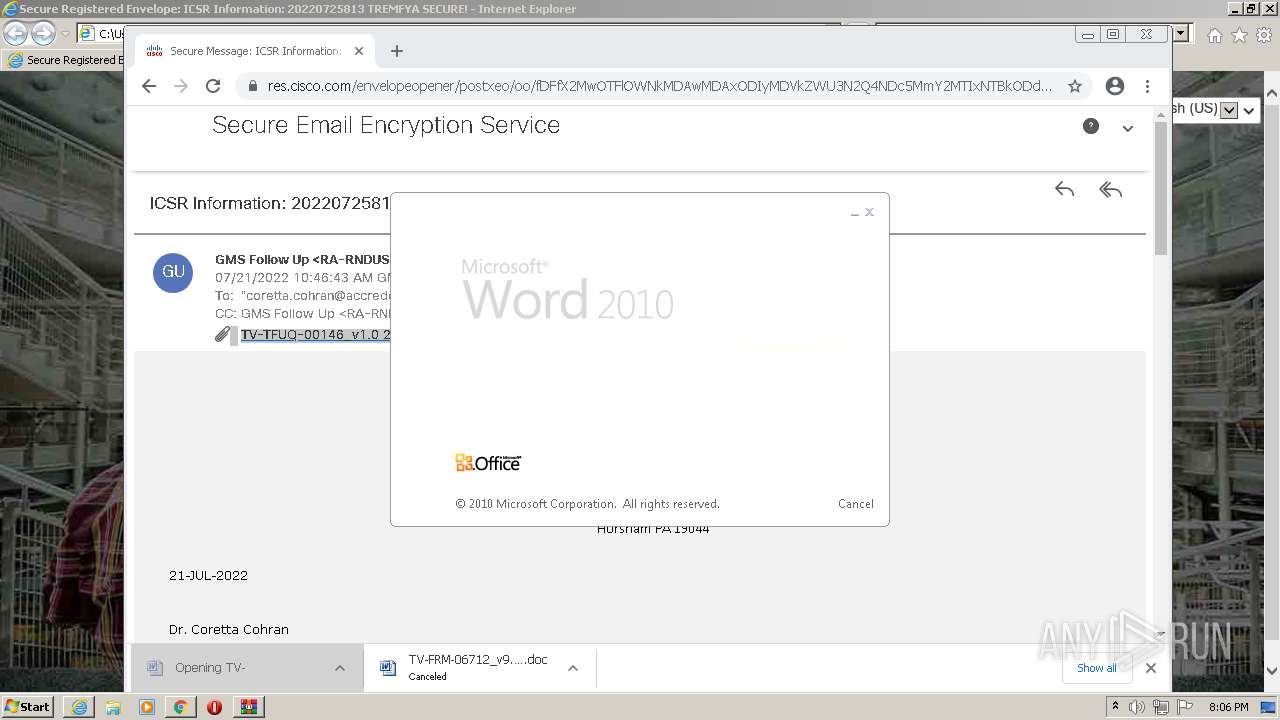
Task: Minimize the Word 2010 splash screen
Action: click(855, 213)
